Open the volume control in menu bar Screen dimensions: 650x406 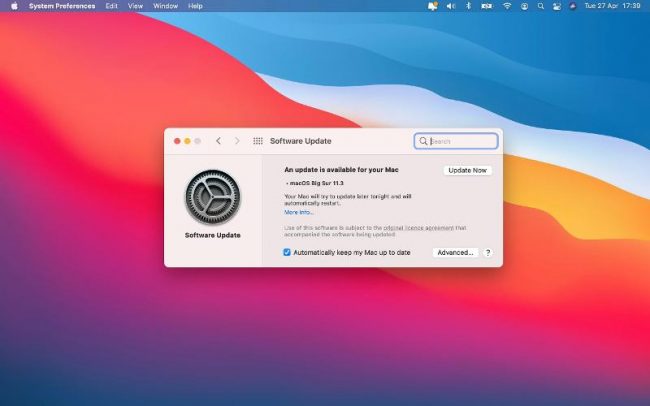click(450, 6)
